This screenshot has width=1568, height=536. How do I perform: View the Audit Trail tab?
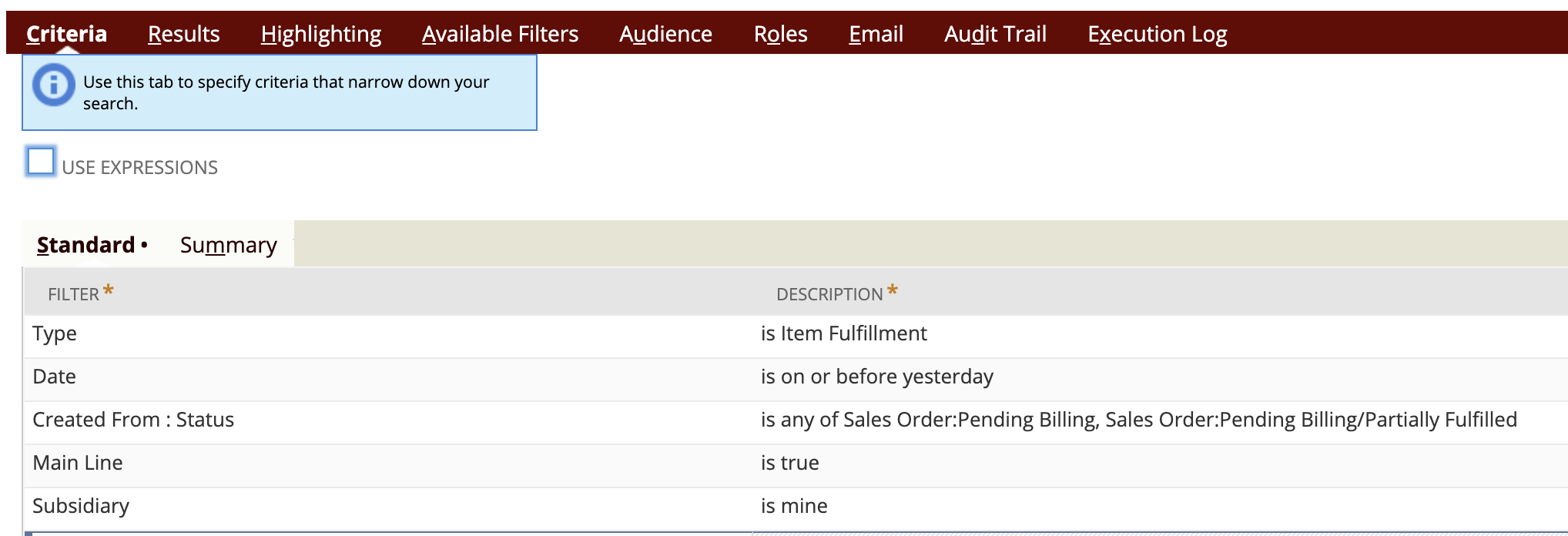[995, 34]
